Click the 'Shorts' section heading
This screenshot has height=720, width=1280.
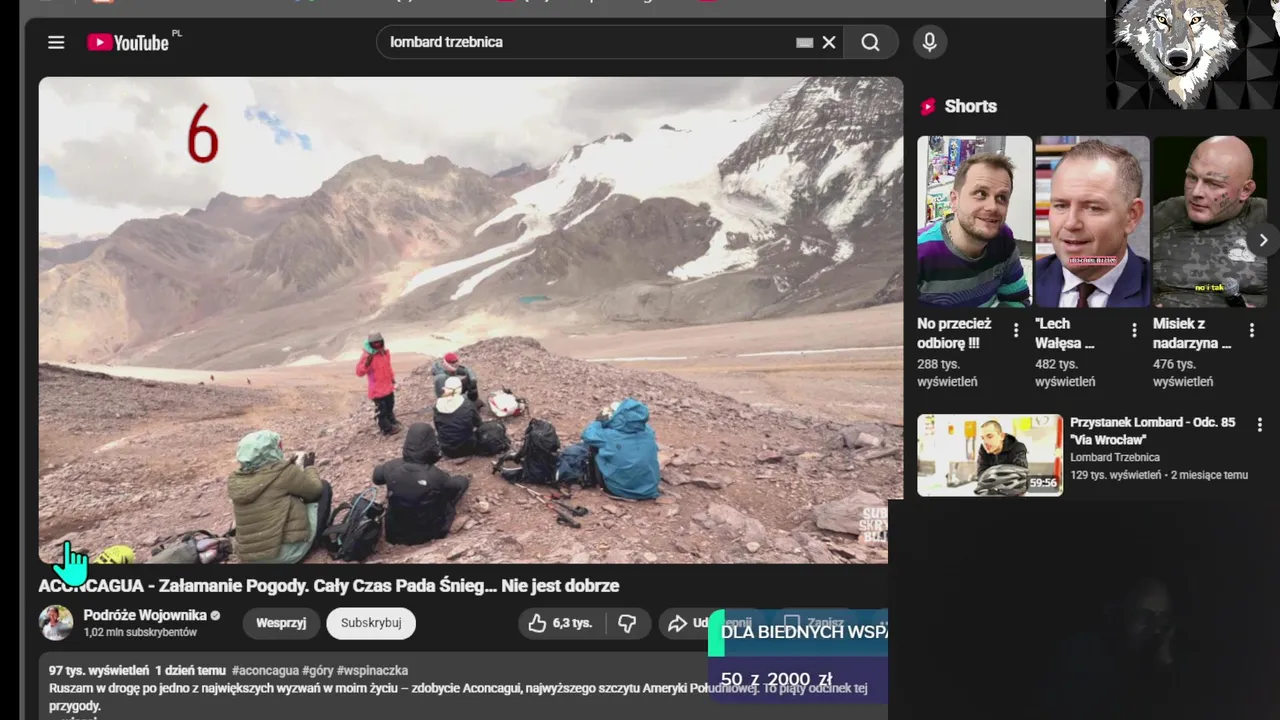click(971, 106)
